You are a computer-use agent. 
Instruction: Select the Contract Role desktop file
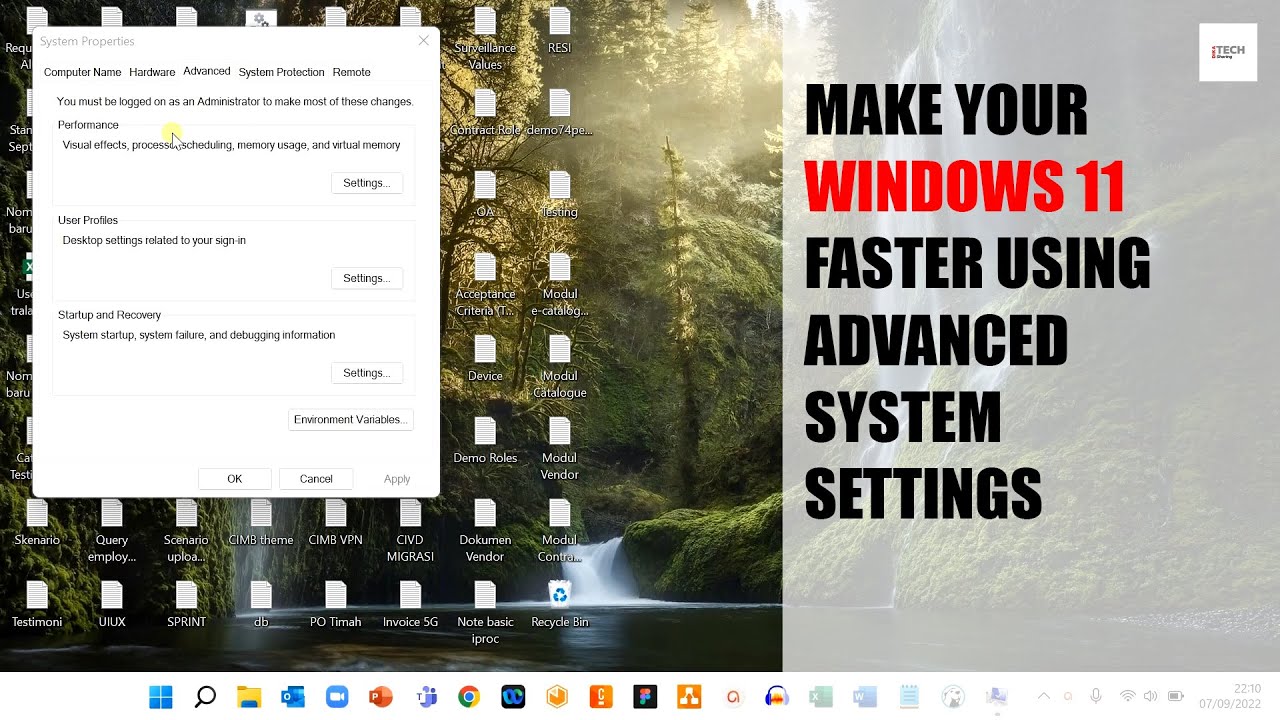coord(485,113)
